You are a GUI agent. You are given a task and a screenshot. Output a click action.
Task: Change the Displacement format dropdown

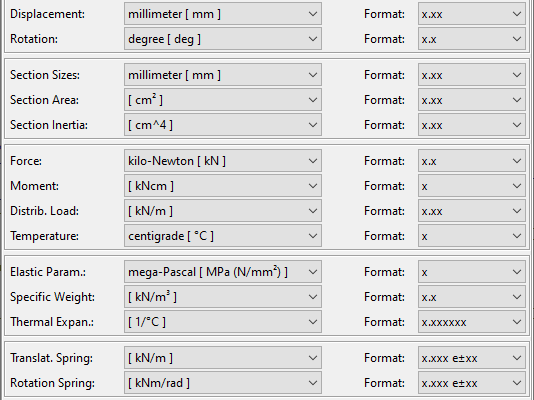(472, 14)
